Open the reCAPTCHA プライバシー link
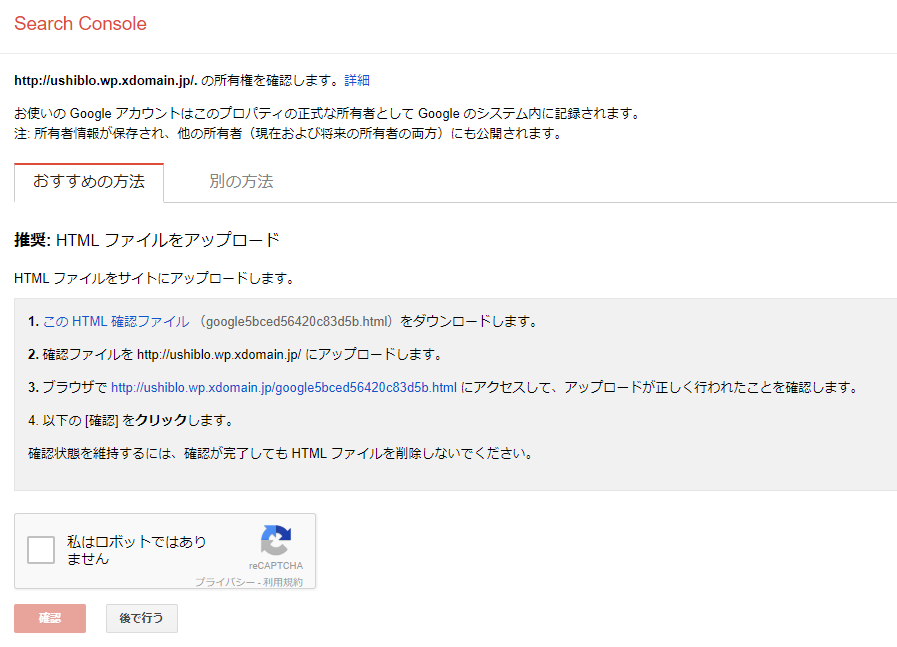This screenshot has height=647, width=897. pyautogui.click(x=225, y=582)
